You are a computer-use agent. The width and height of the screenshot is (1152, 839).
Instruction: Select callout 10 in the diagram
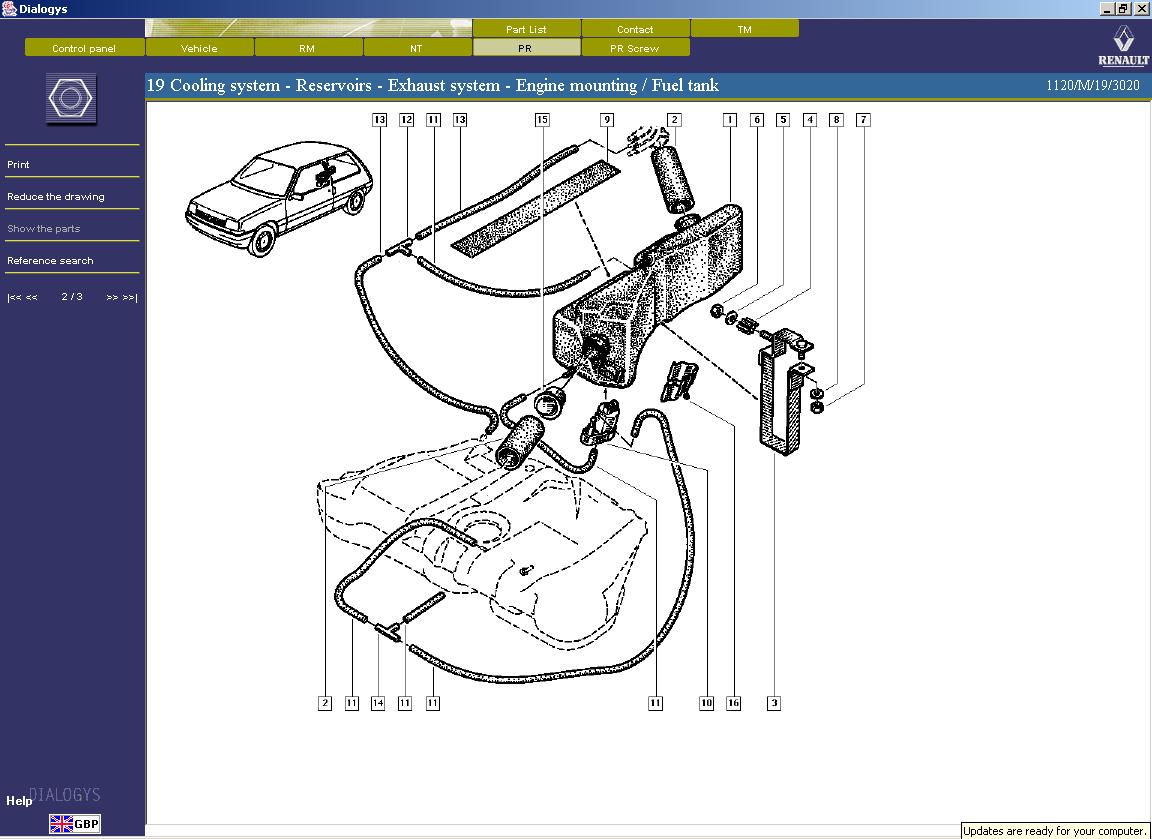tap(706, 703)
